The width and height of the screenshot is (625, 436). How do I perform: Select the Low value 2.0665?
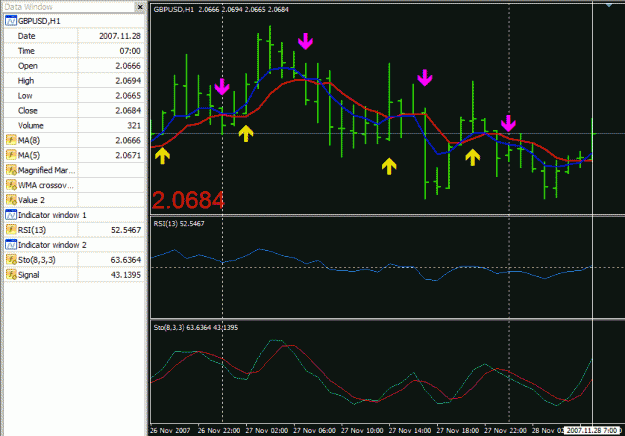point(128,96)
